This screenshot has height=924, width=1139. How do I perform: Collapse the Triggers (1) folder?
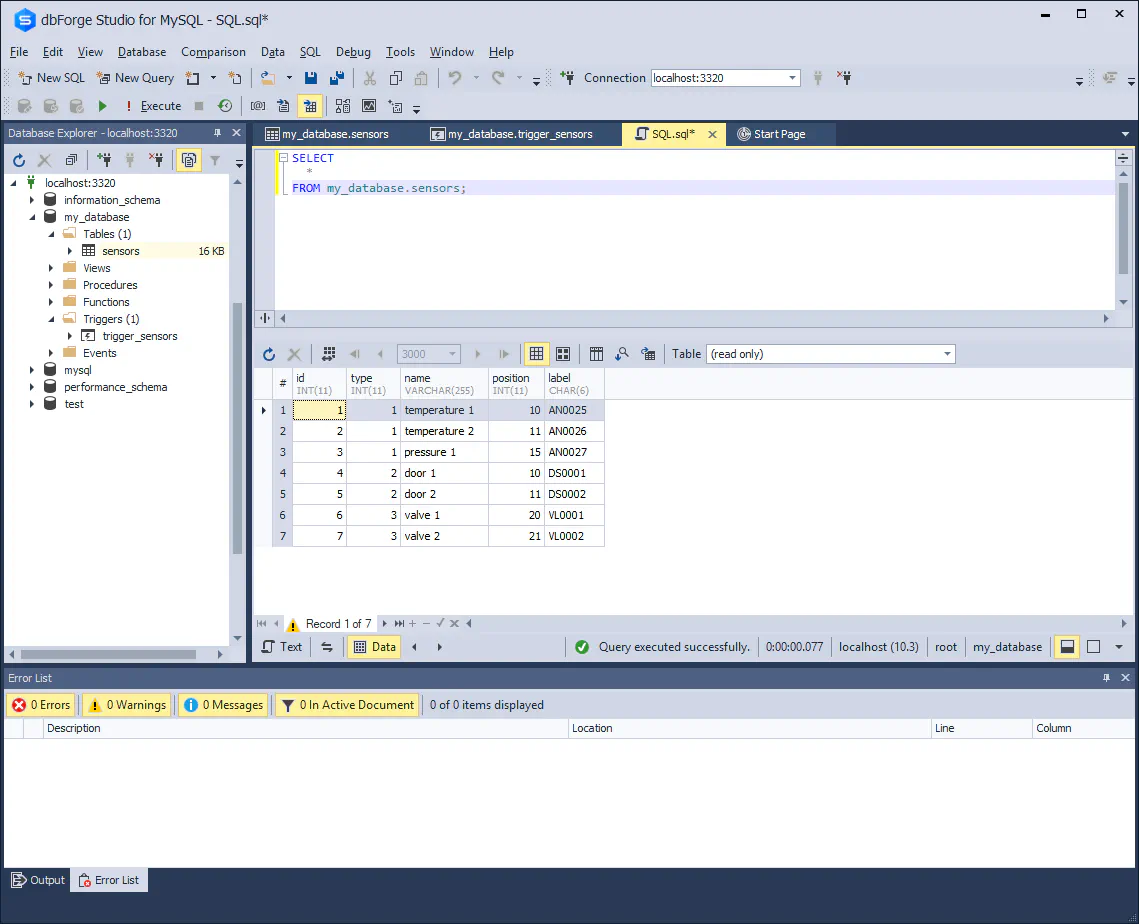(51, 319)
